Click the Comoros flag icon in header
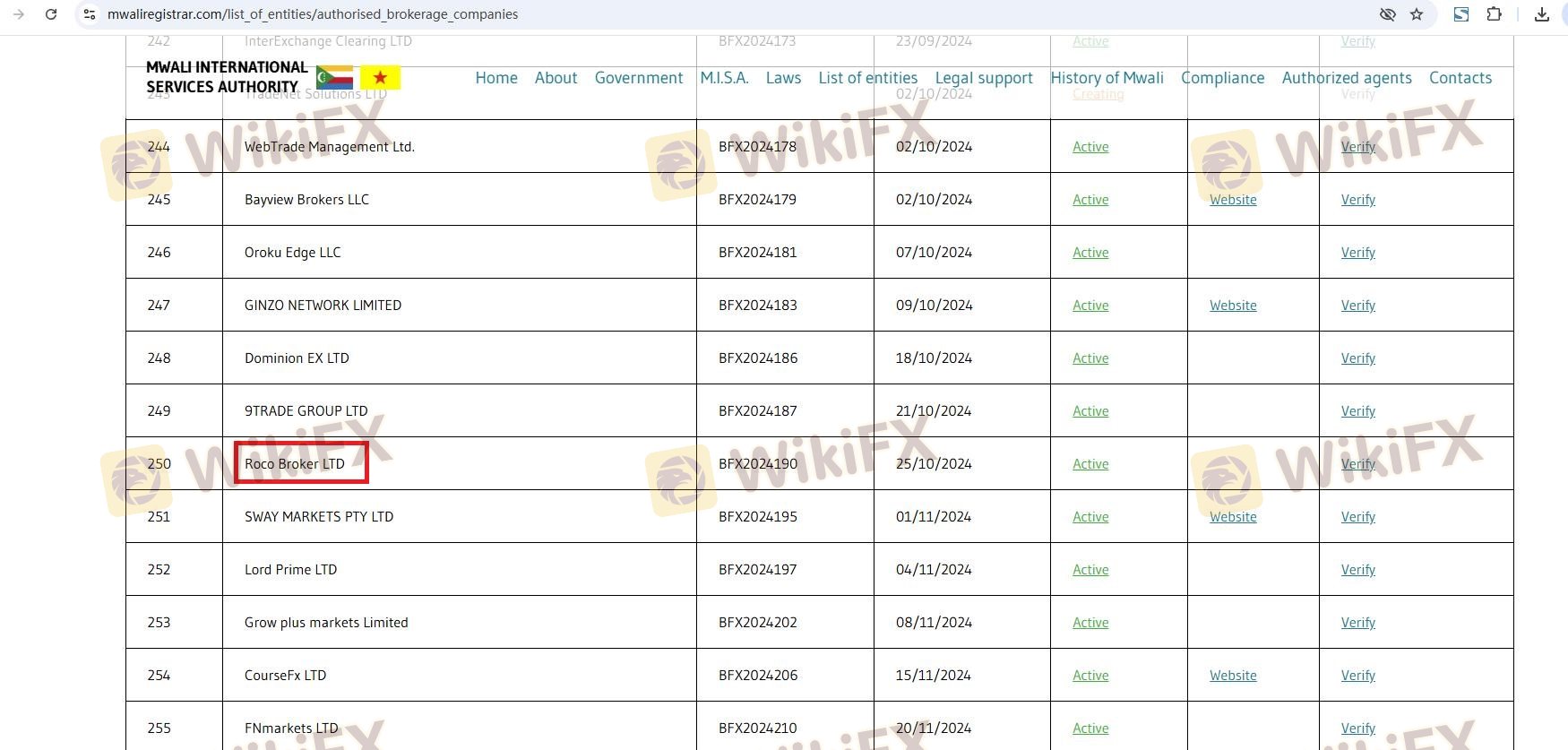Viewport: 1568px width, 750px height. pos(334,78)
